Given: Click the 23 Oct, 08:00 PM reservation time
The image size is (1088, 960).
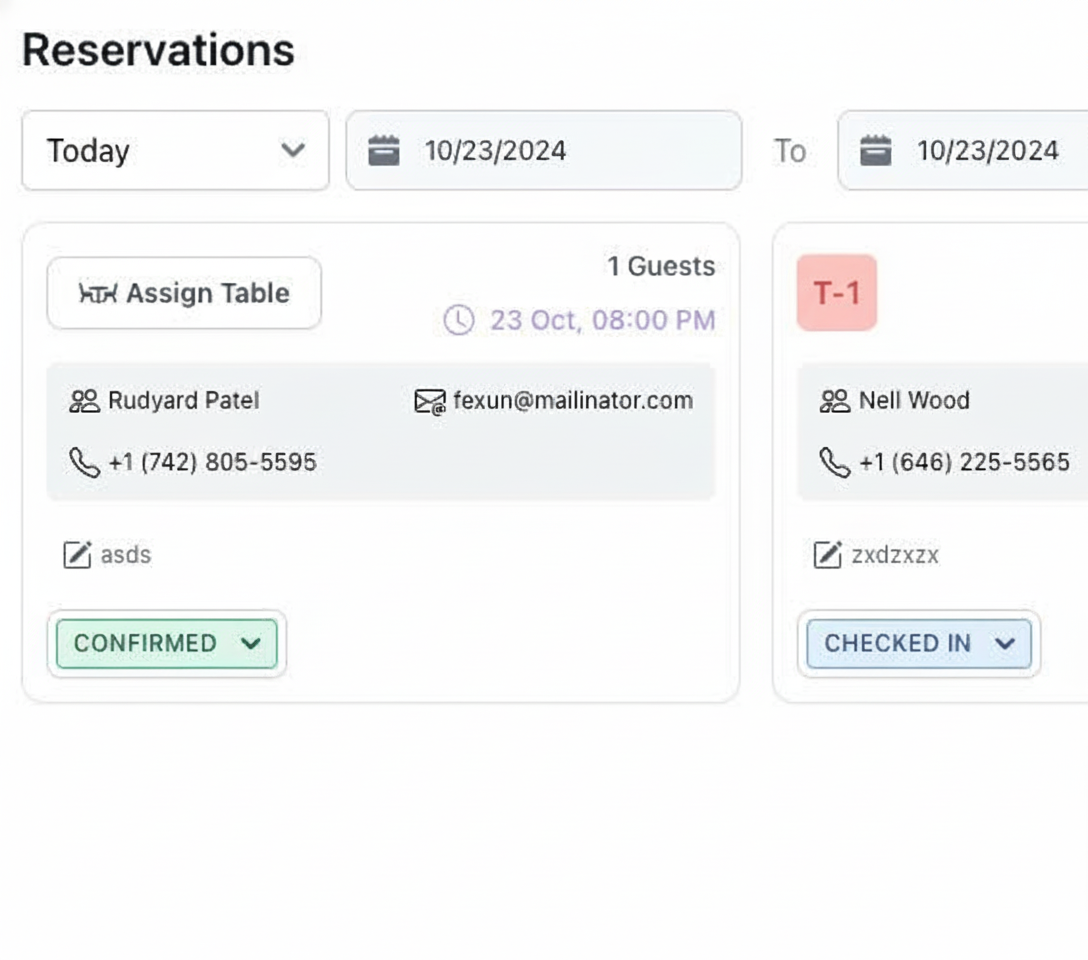Looking at the screenshot, I should [x=602, y=321].
